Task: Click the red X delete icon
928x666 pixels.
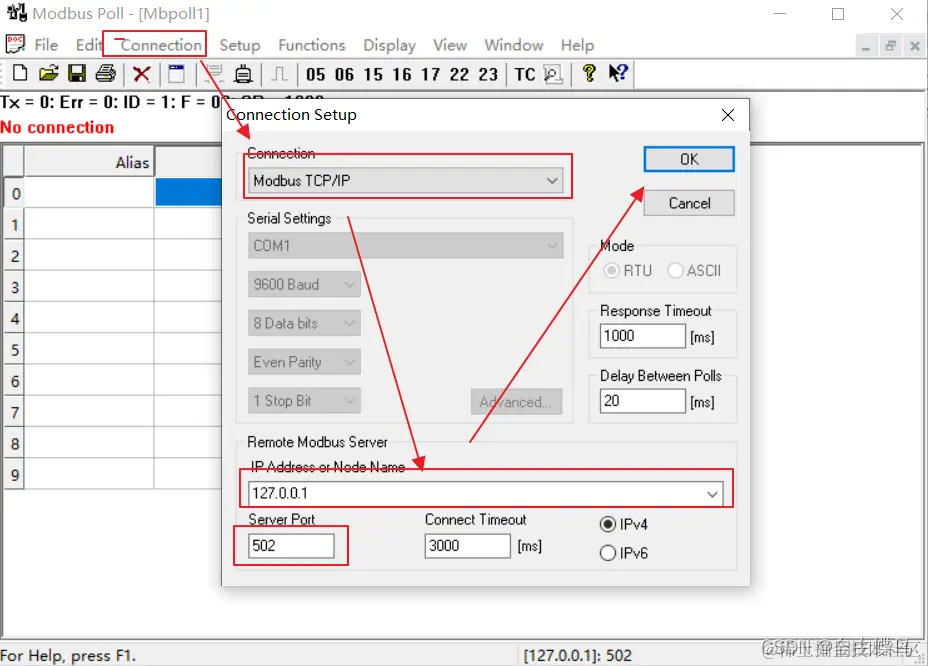Action: click(x=141, y=74)
